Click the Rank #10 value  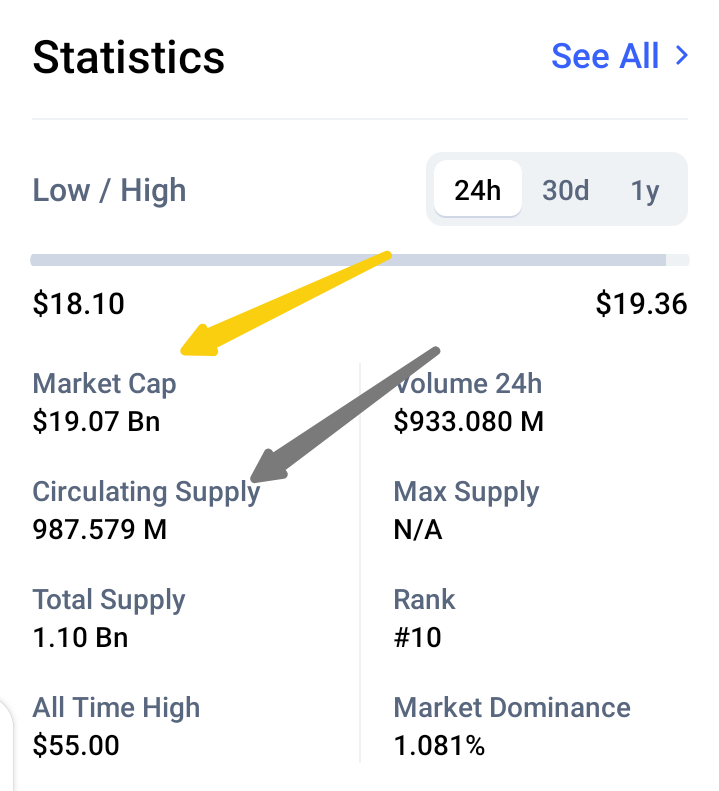pos(417,637)
